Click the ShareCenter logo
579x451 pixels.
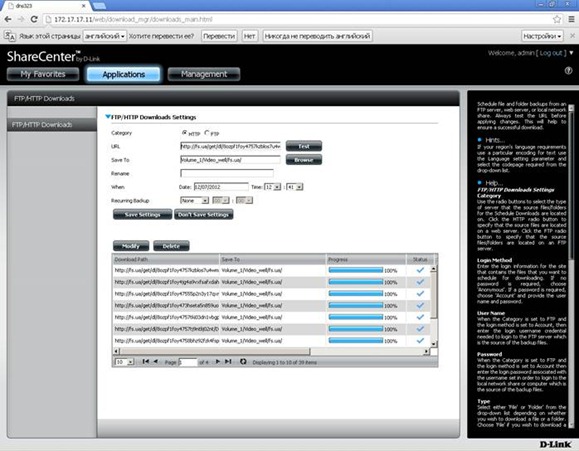tap(53, 57)
